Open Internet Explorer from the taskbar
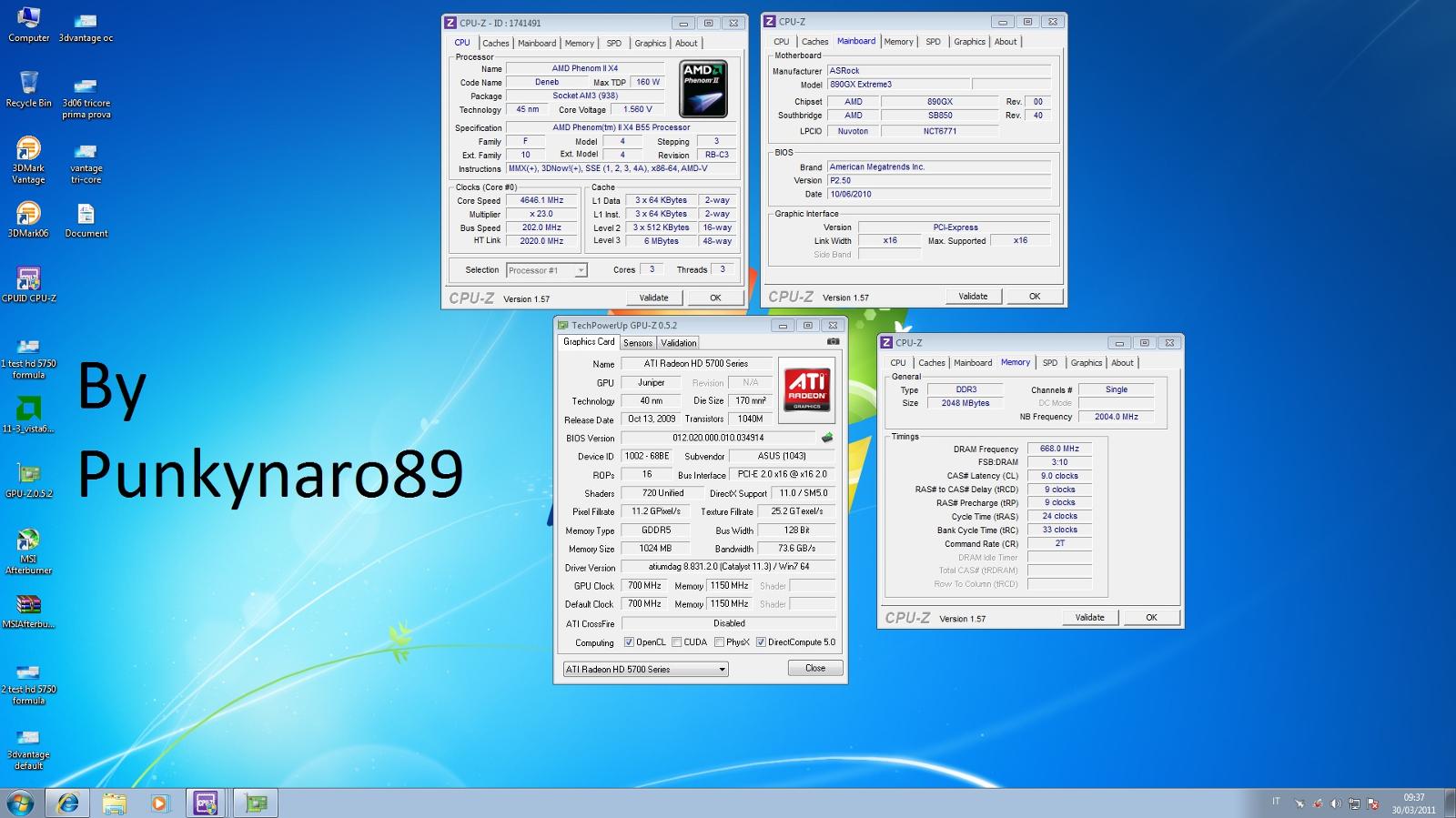Image resolution: width=1456 pixels, height=818 pixels. 68,803
